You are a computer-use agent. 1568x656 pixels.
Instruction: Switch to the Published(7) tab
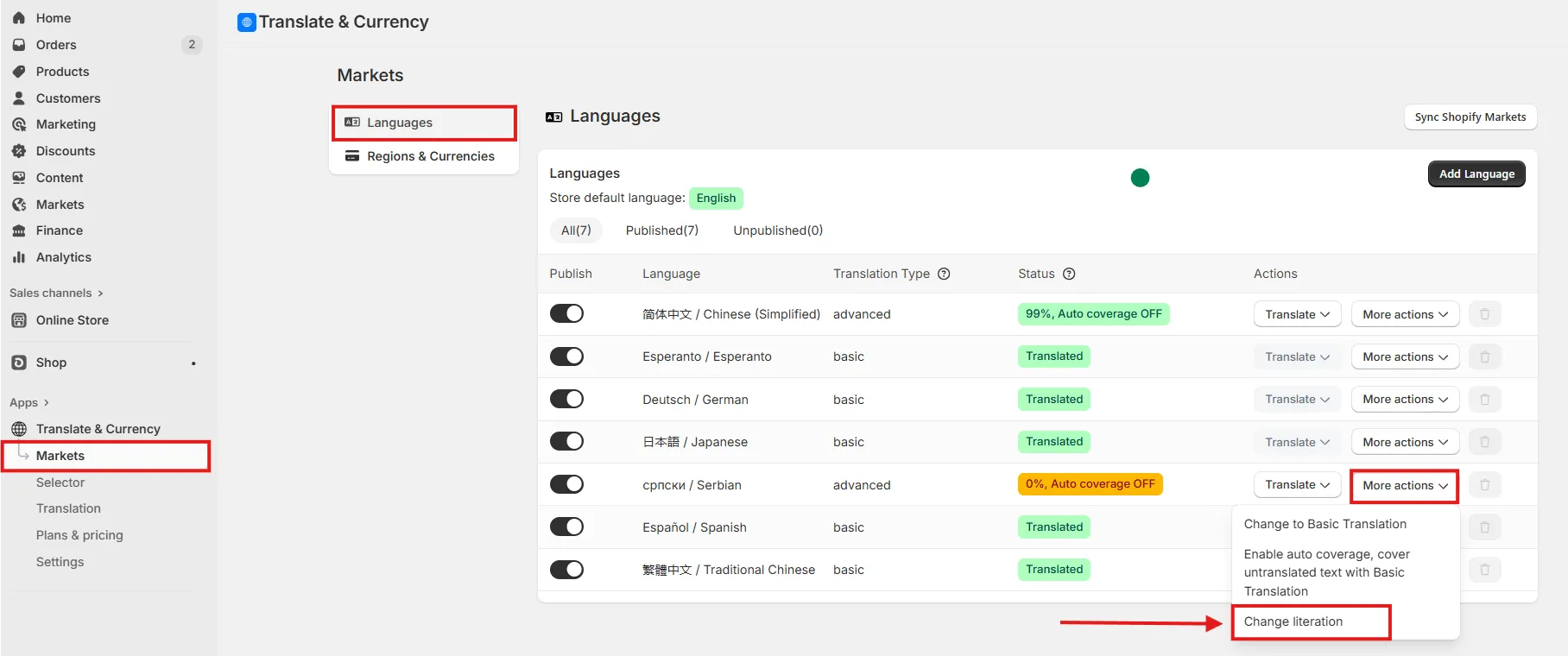pyautogui.click(x=662, y=230)
